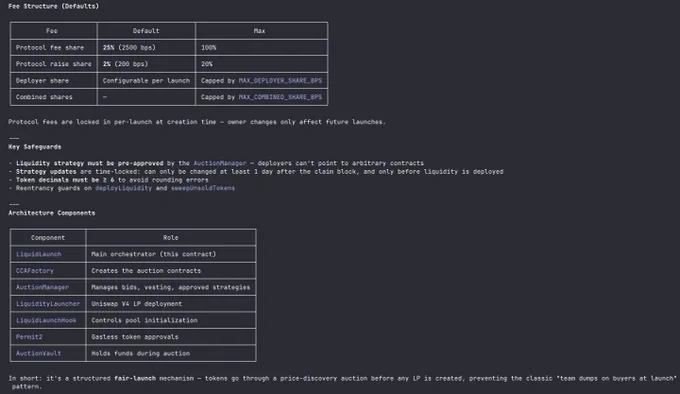The height and width of the screenshot is (394, 680).
Task: Click the 'In short: it's a structured' summary line
Action: click(x=342, y=382)
